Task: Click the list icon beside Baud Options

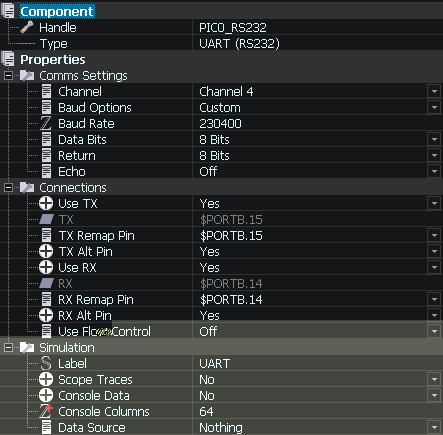Action: pos(46,107)
